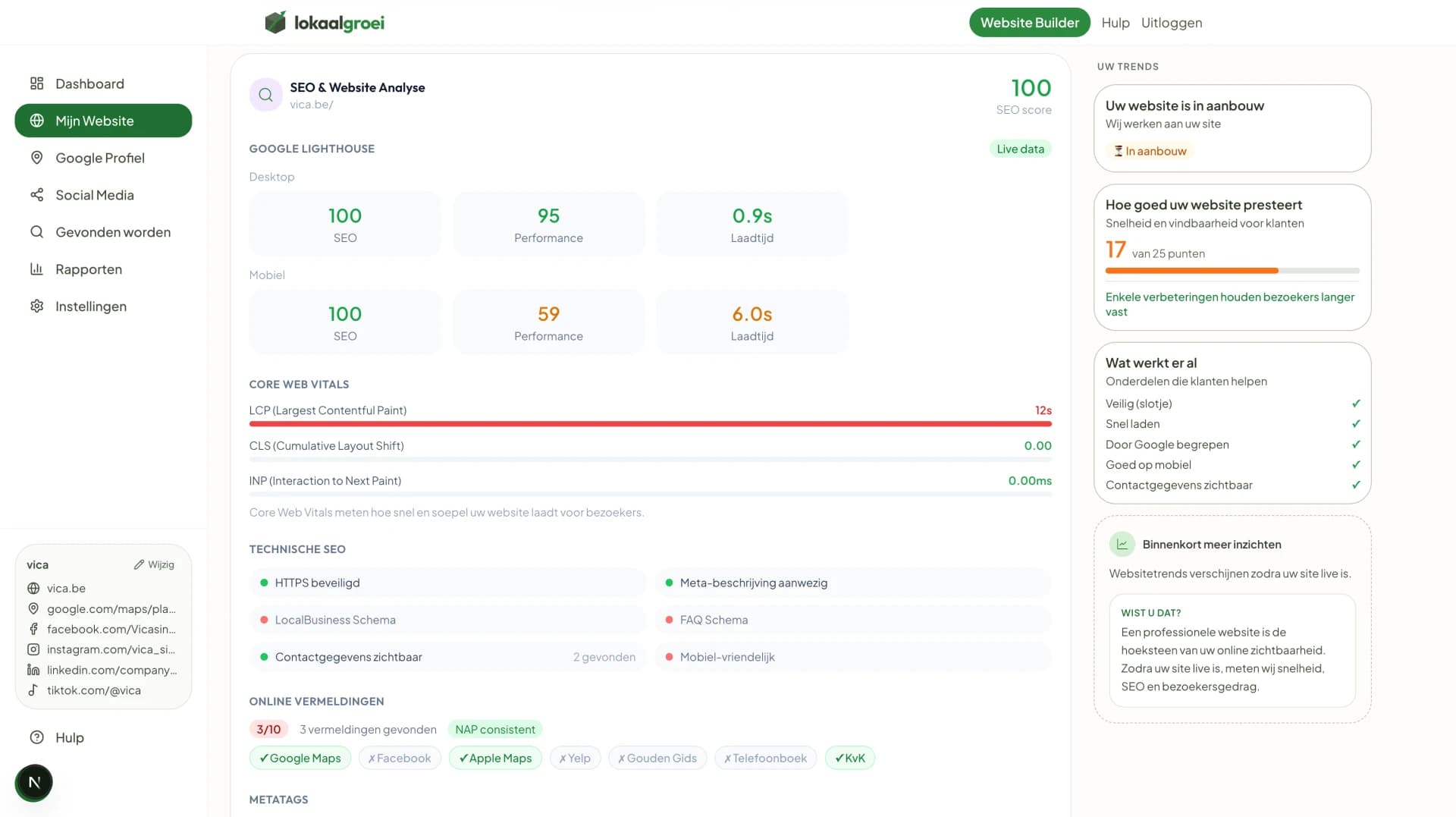Click the Facebook listing chip
Image resolution: width=1456 pixels, height=817 pixels.
tap(400, 759)
